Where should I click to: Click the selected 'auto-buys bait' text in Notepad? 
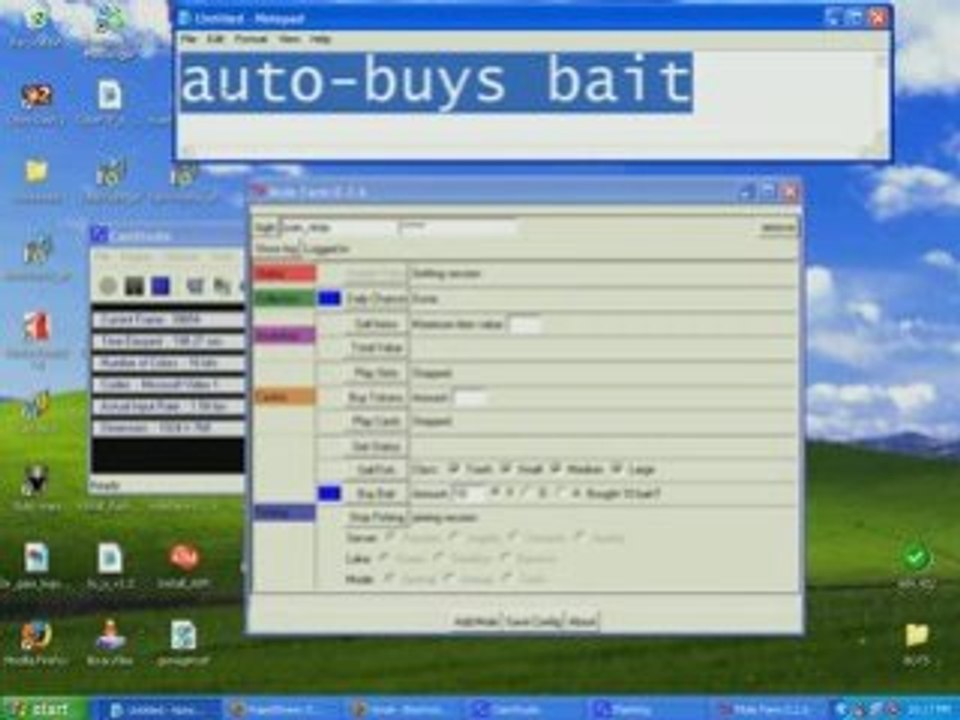tap(436, 81)
